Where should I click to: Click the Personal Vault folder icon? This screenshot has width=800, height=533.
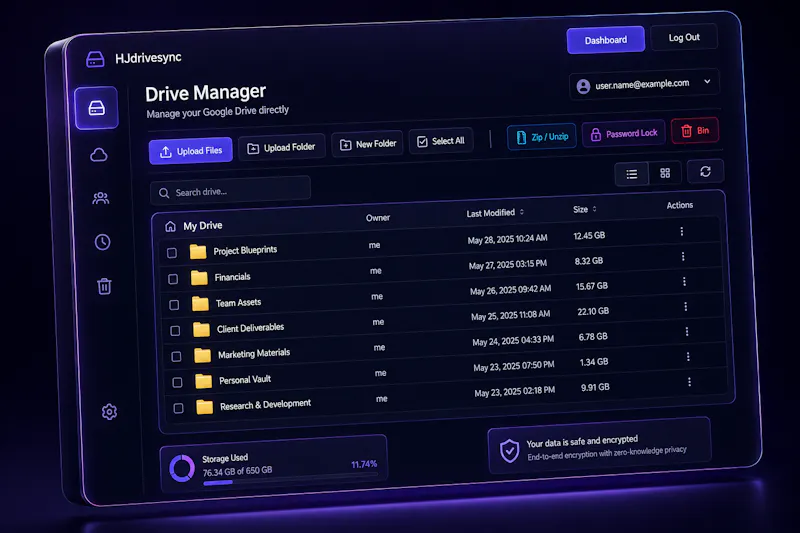204,381
